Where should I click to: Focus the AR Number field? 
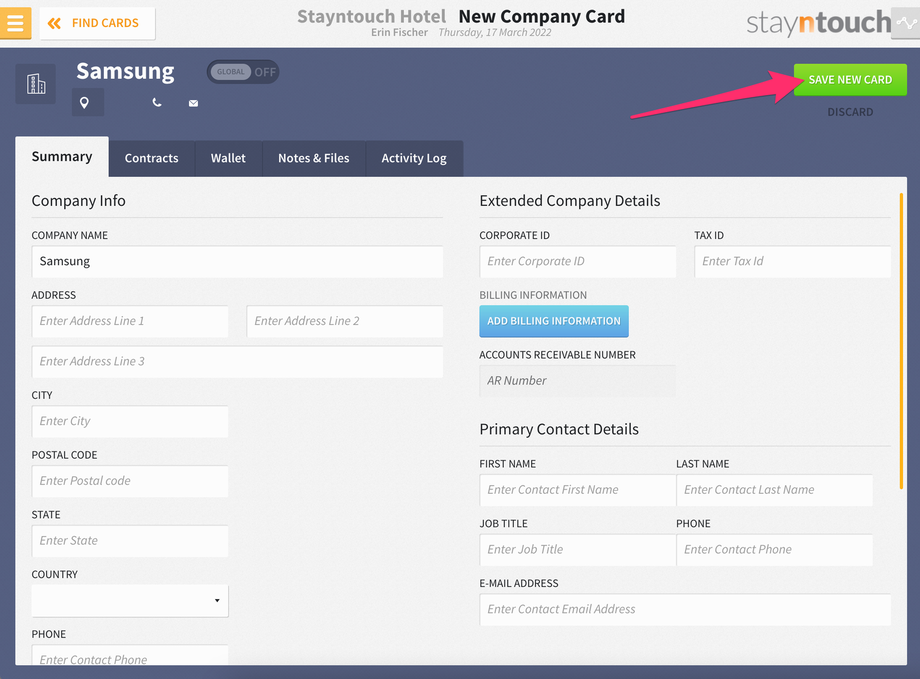[x=577, y=381]
